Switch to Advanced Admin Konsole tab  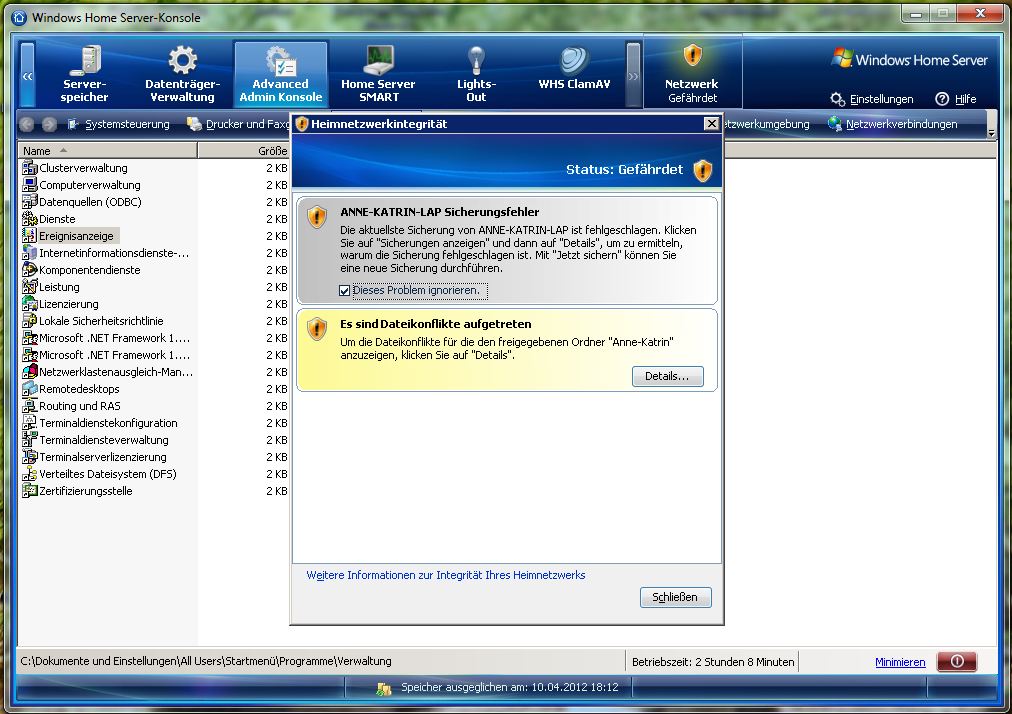click(x=281, y=74)
